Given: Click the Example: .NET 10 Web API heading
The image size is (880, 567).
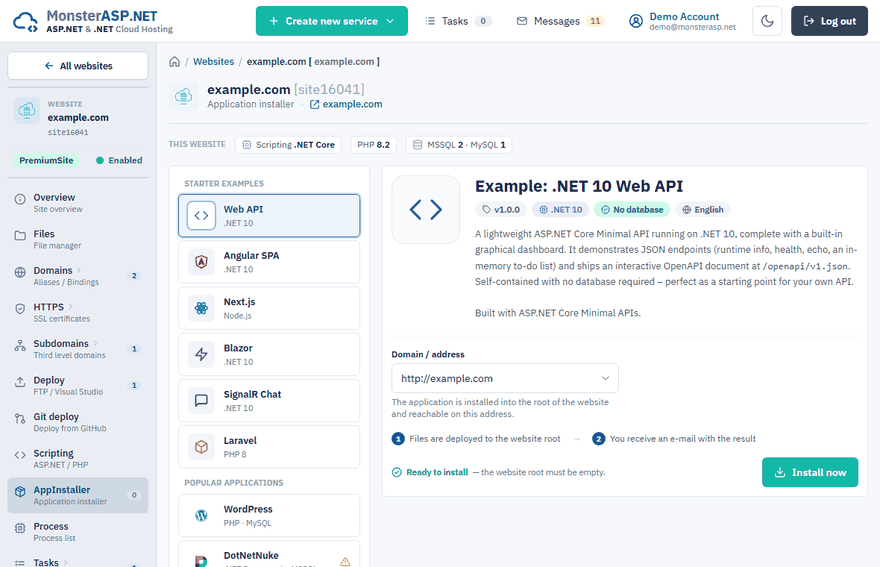Looking at the screenshot, I should [x=579, y=186].
